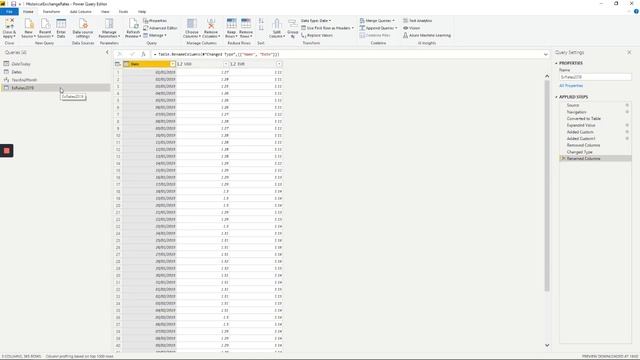Click Text Analytics in AI Insights
Screen dimensions: 640x360
click(x=418, y=20)
